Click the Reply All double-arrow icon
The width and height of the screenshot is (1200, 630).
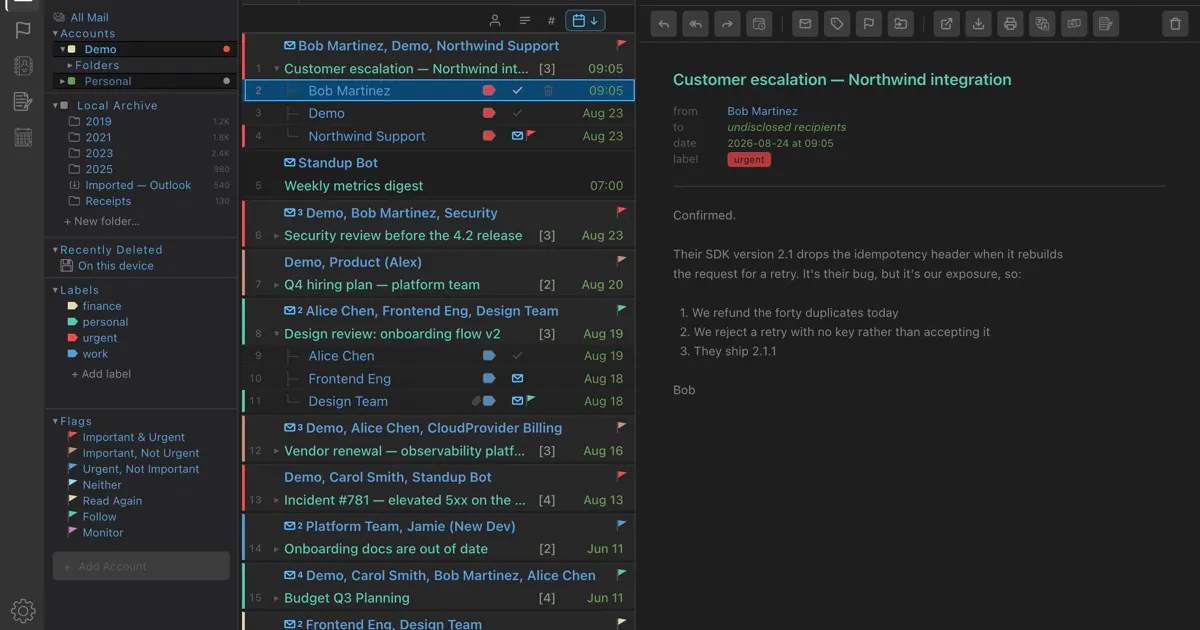695,23
